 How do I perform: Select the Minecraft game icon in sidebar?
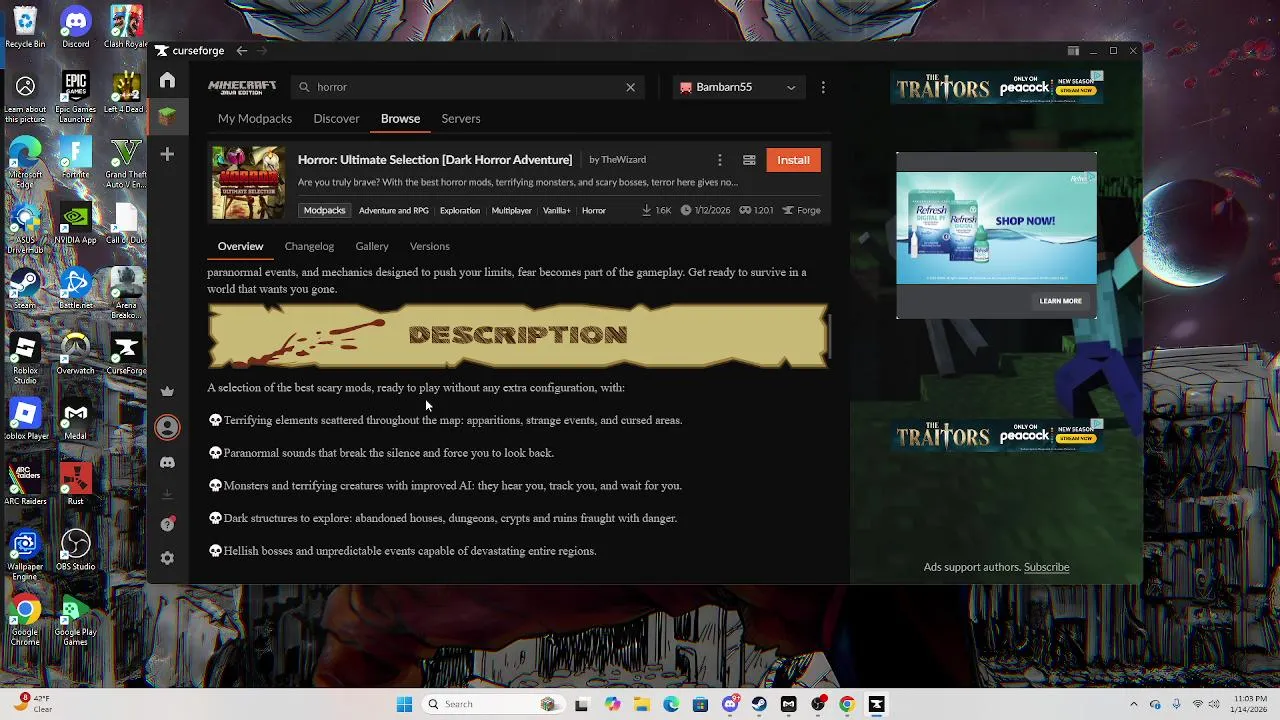(x=167, y=117)
